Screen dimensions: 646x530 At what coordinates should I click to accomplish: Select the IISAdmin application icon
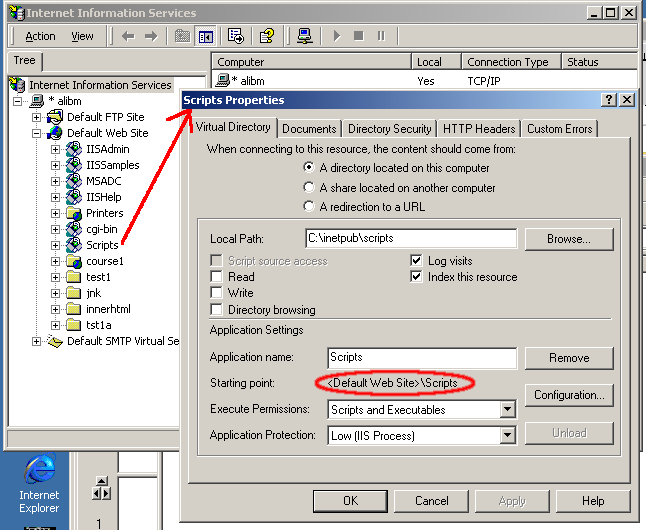(x=74, y=149)
